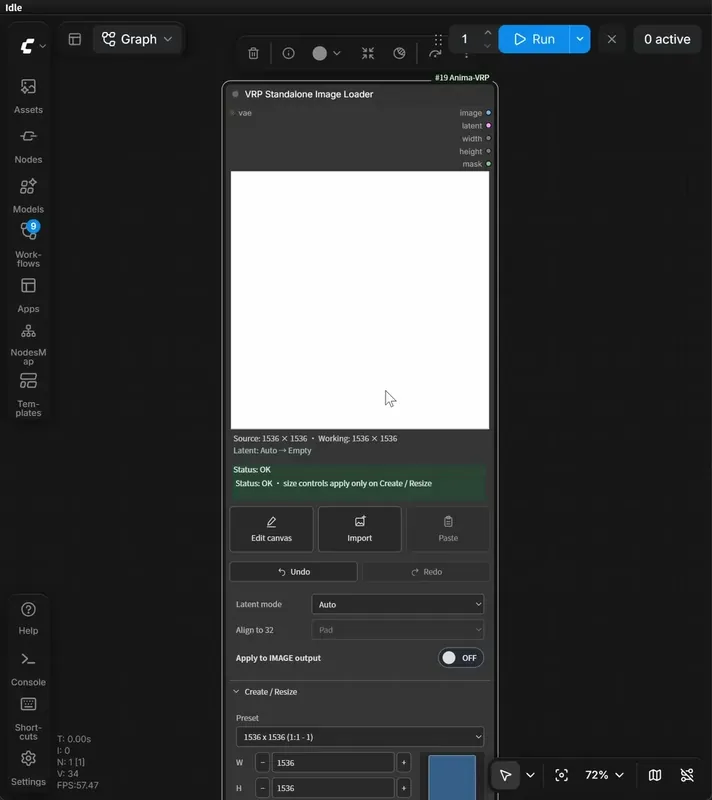Open the Apps panel

coord(28,295)
